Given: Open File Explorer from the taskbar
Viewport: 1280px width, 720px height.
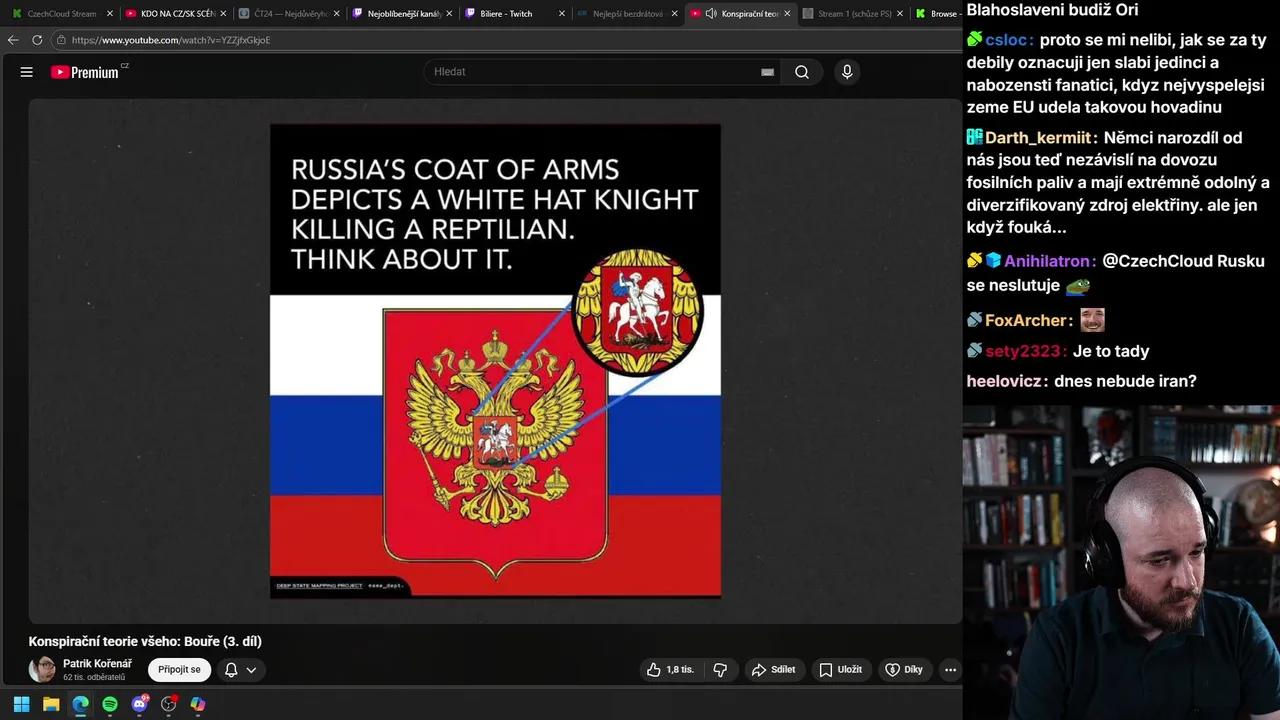Looking at the screenshot, I should [x=51, y=704].
